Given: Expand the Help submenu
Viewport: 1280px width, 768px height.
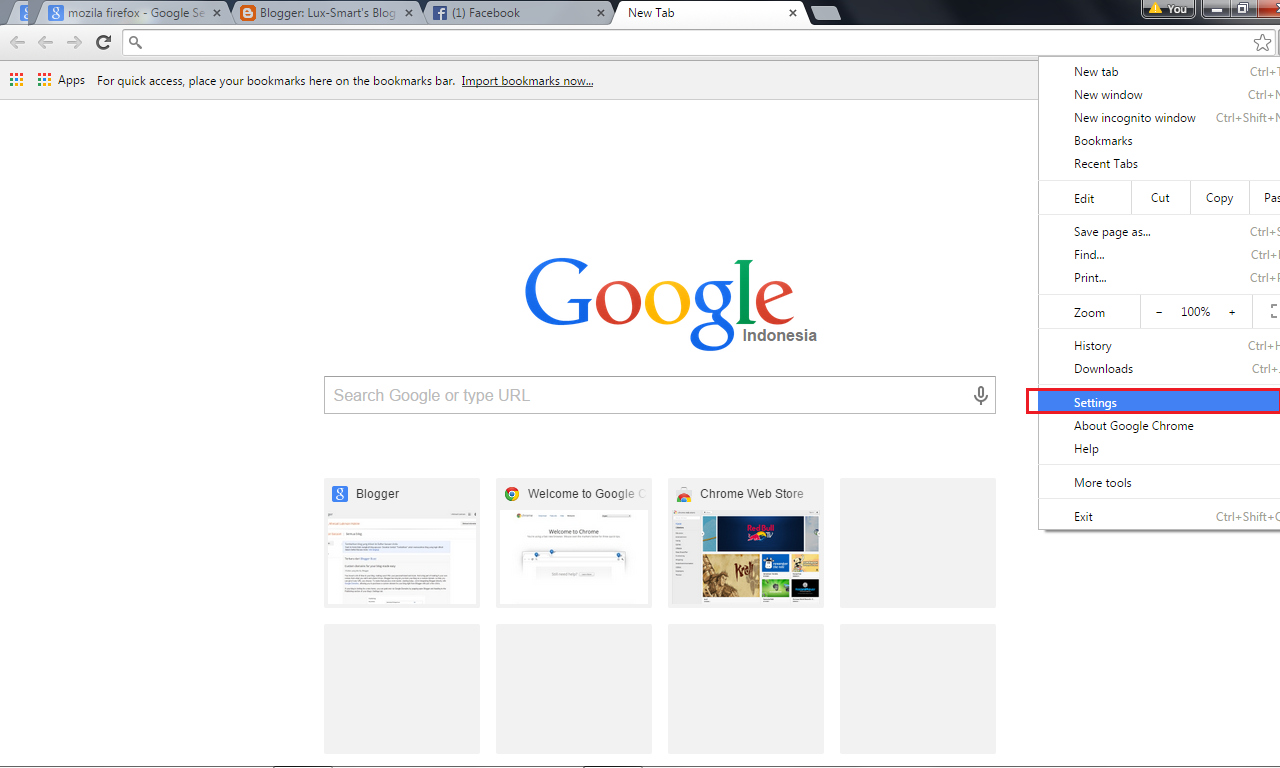Looking at the screenshot, I should (x=1160, y=449).
